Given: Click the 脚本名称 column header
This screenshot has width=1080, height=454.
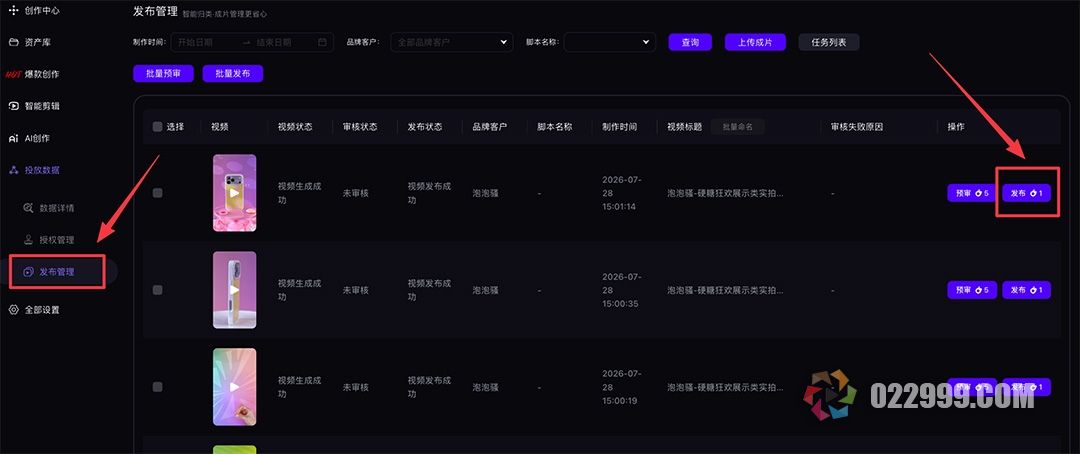Looking at the screenshot, I should pos(554,127).
